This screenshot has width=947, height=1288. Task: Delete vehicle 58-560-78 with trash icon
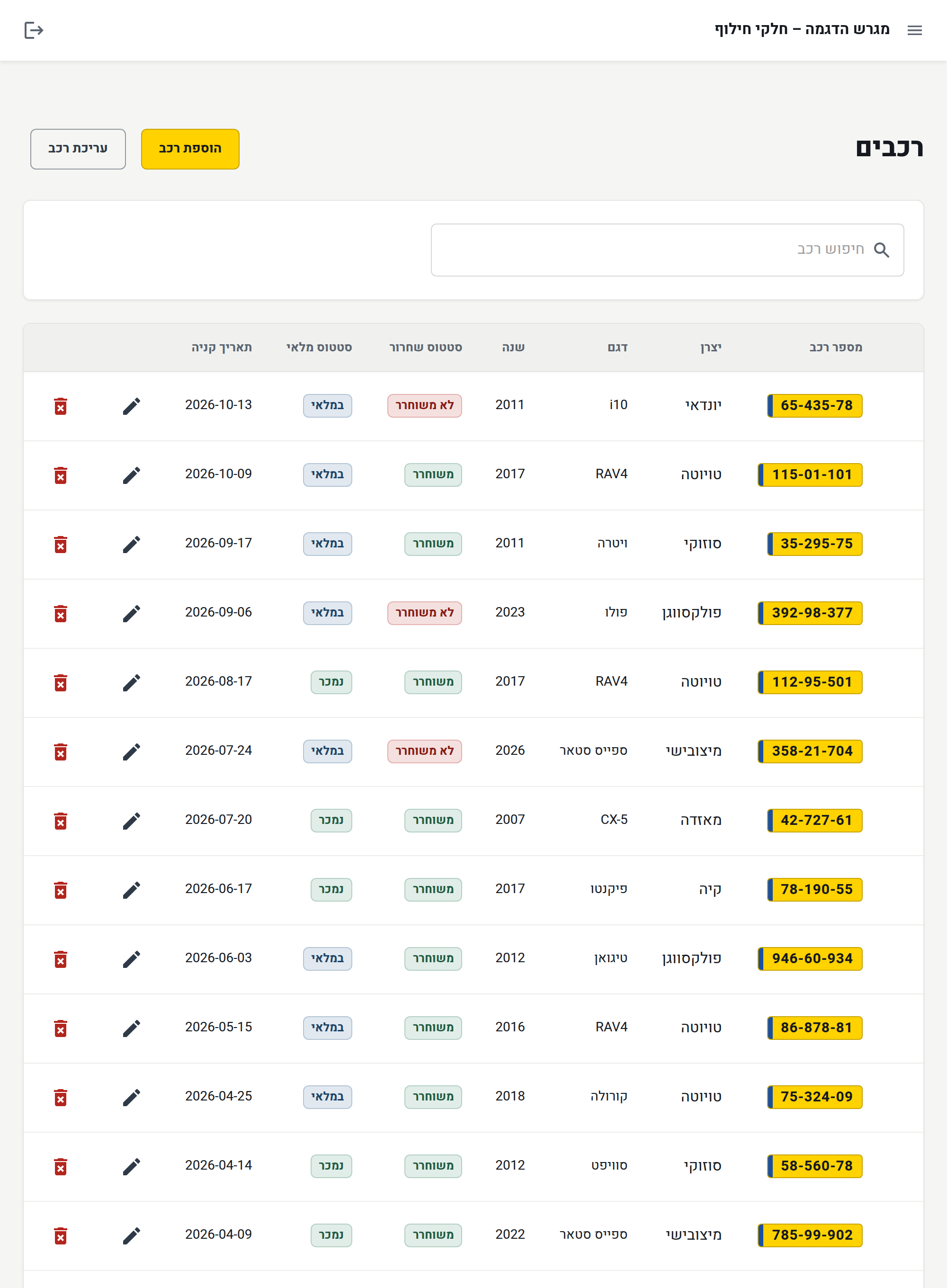pos(61,1166)
